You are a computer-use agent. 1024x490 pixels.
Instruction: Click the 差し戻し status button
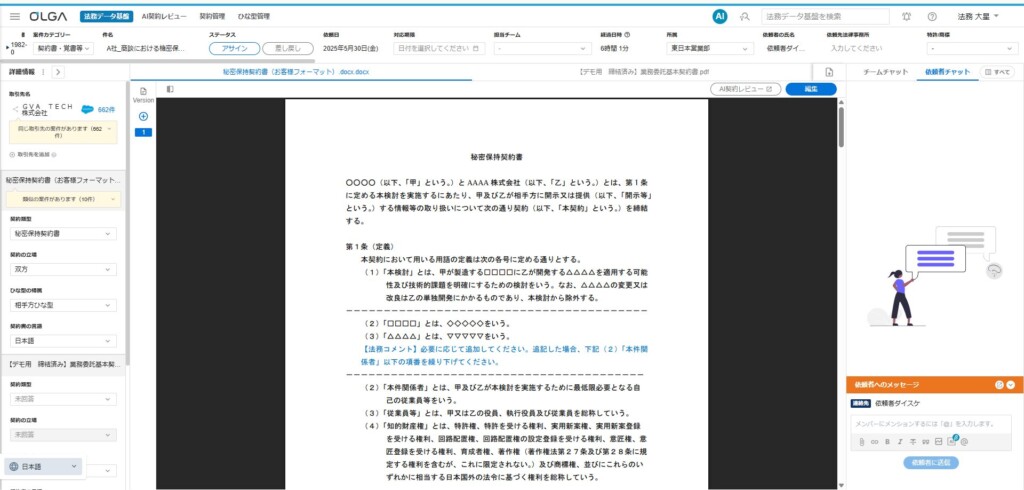(x=287, y=48)
